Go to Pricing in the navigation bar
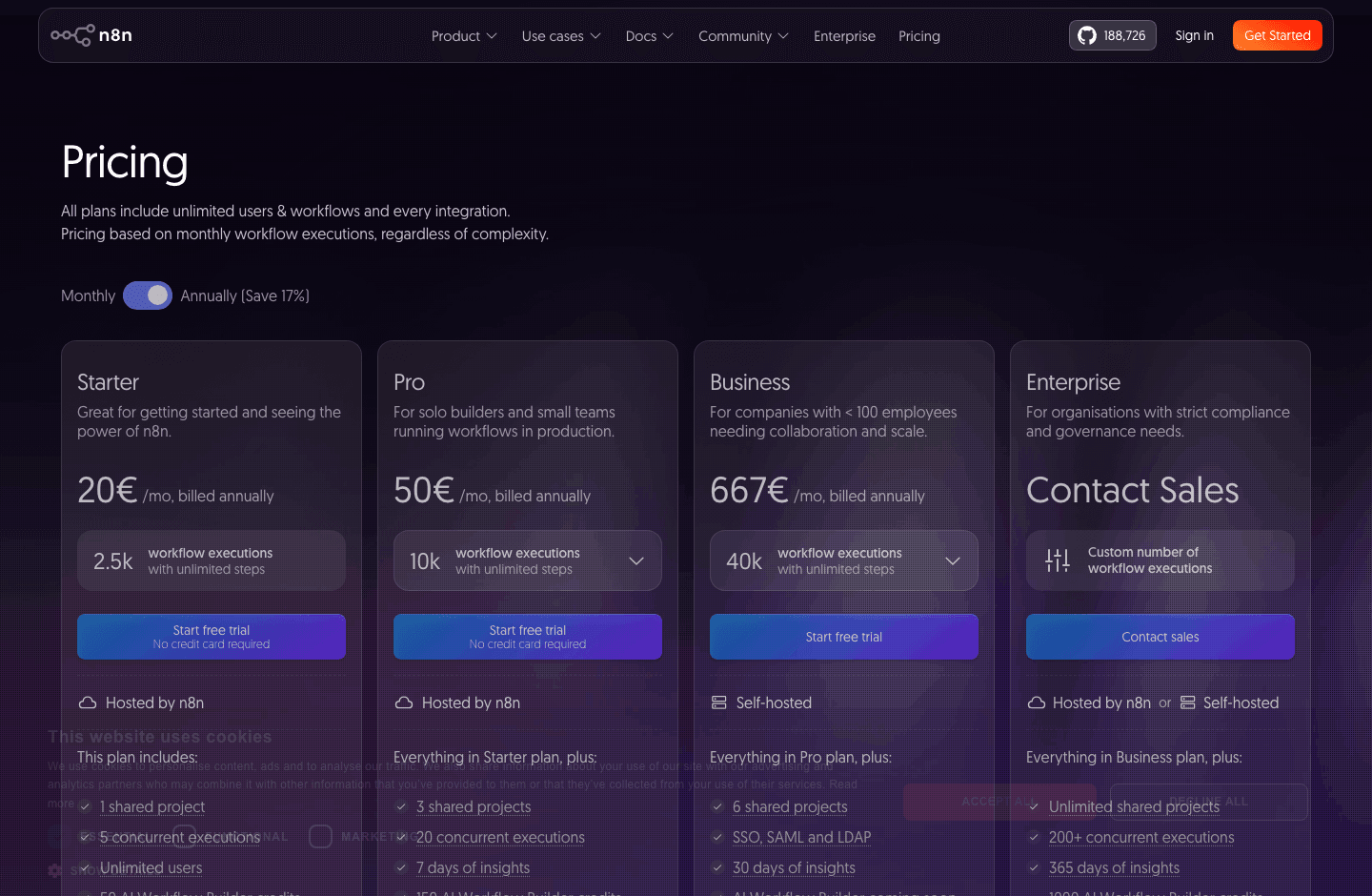This screenshot has width=1372, height=896. click(x=919, y=36)
